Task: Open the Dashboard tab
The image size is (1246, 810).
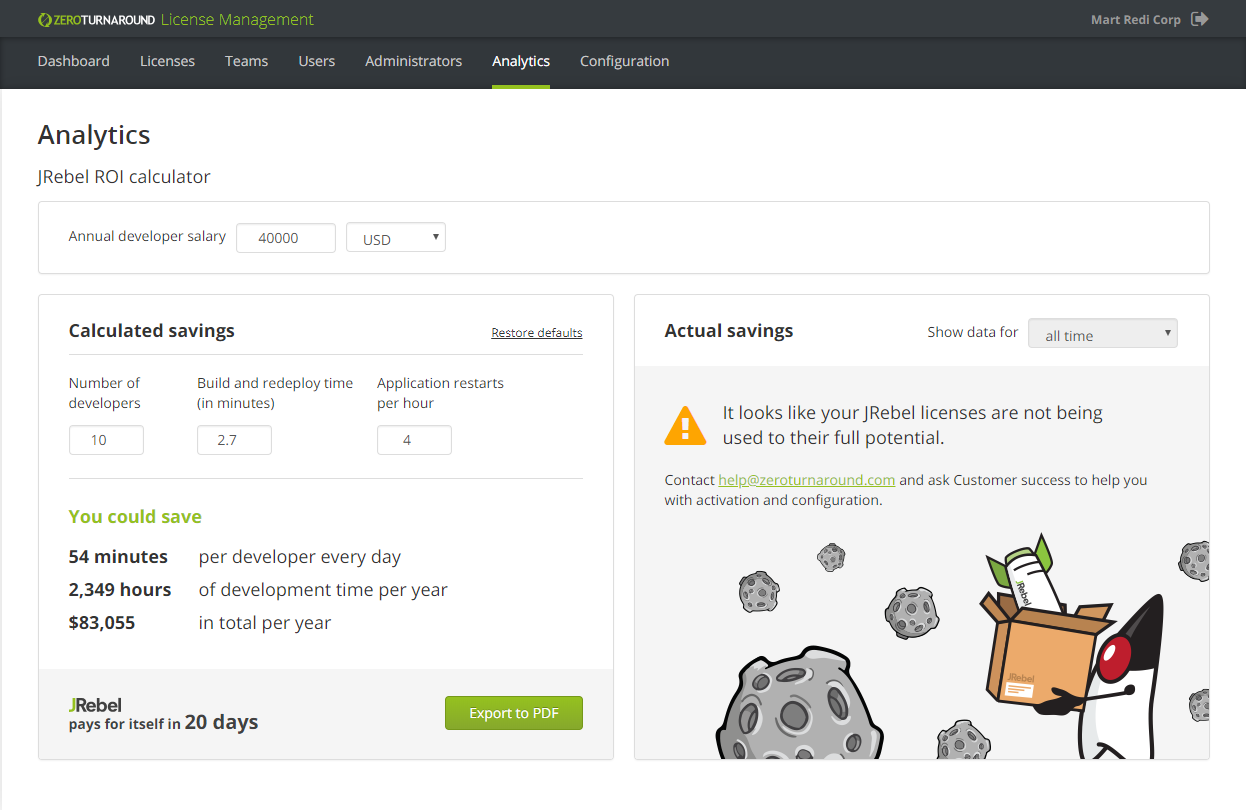Action: (74, 61)
